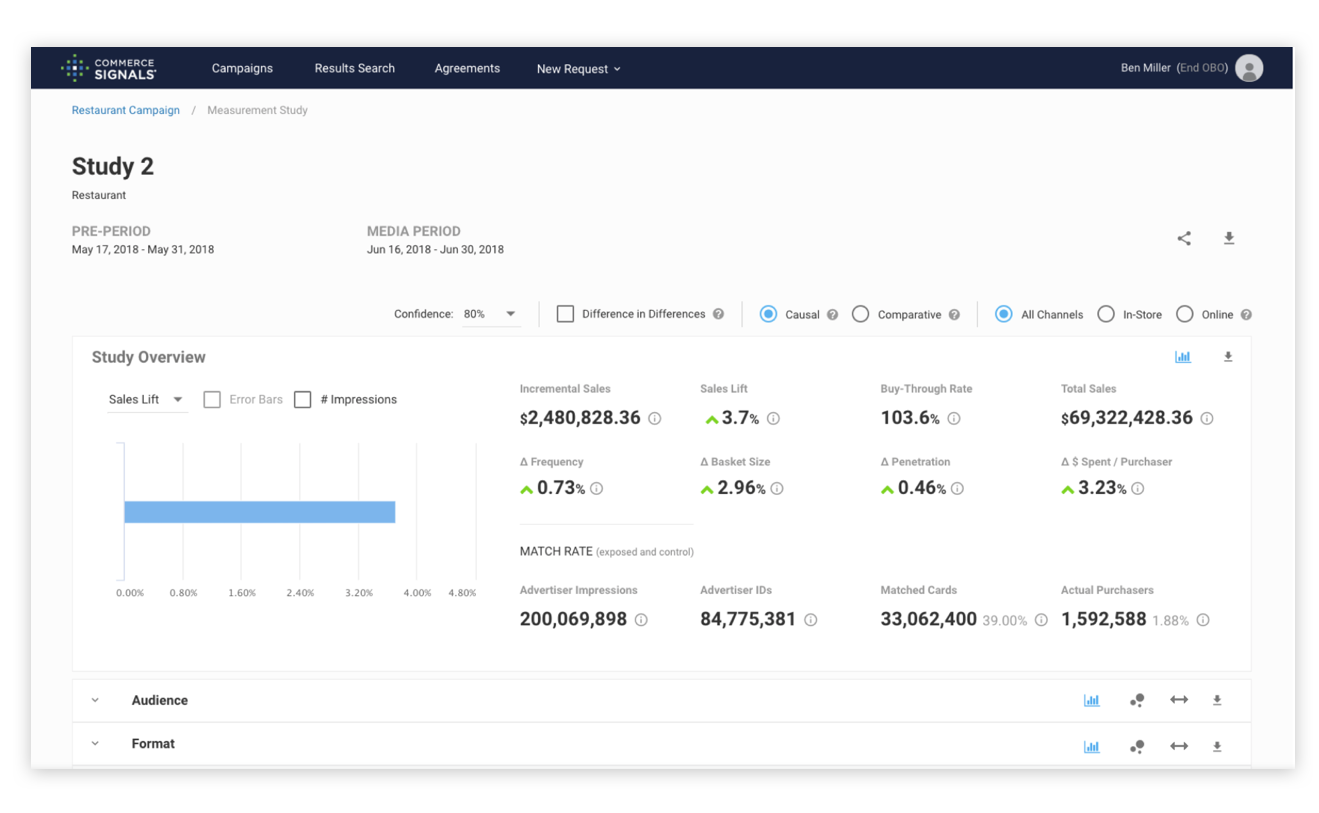Open the Confidence 80% dropdown
Image resolution: width=1319 pixels, height=813 pixels.
coord(491,314)
